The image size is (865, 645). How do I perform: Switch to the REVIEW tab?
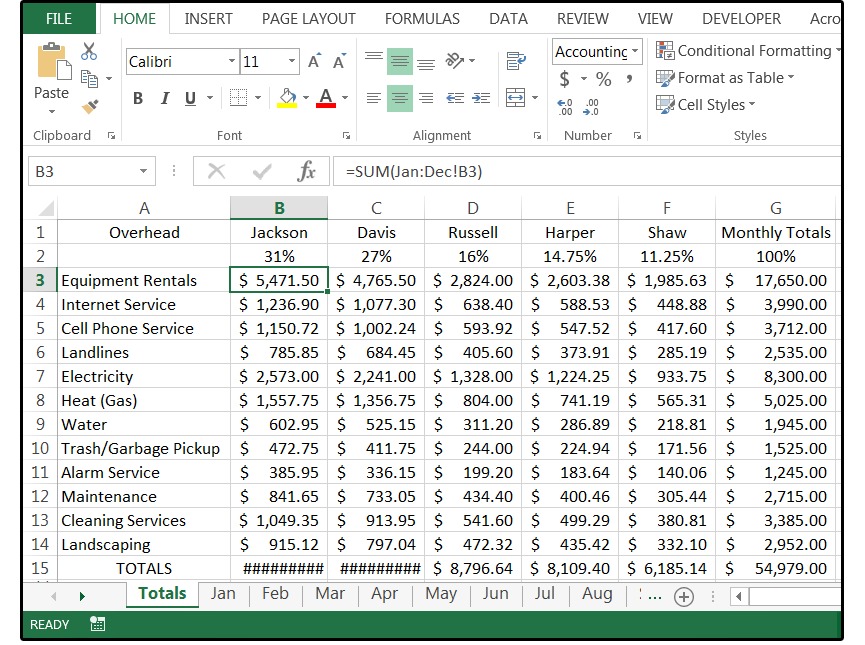coord(583,19)
